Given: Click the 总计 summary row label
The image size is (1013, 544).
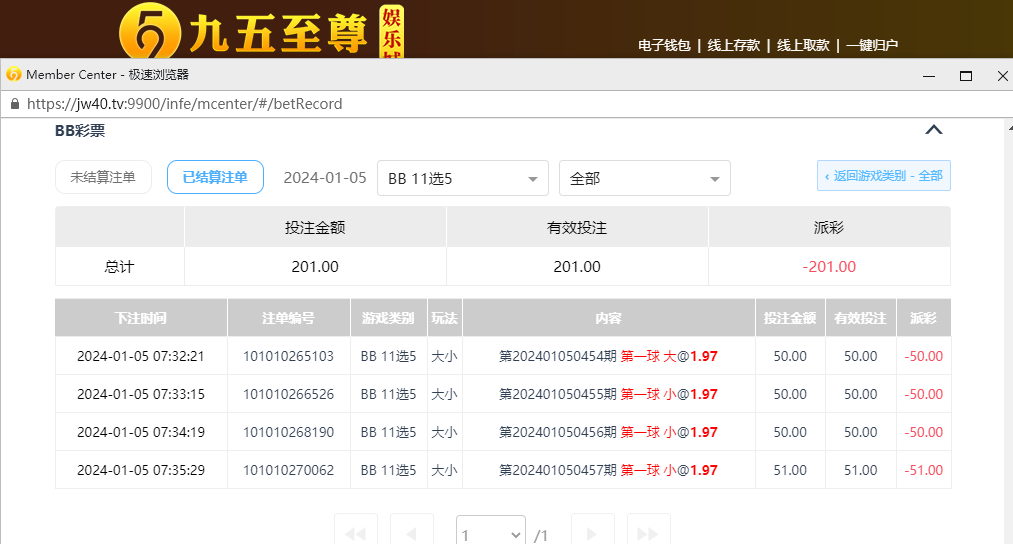Looking at the screenshot, I should tap(120, 267).
